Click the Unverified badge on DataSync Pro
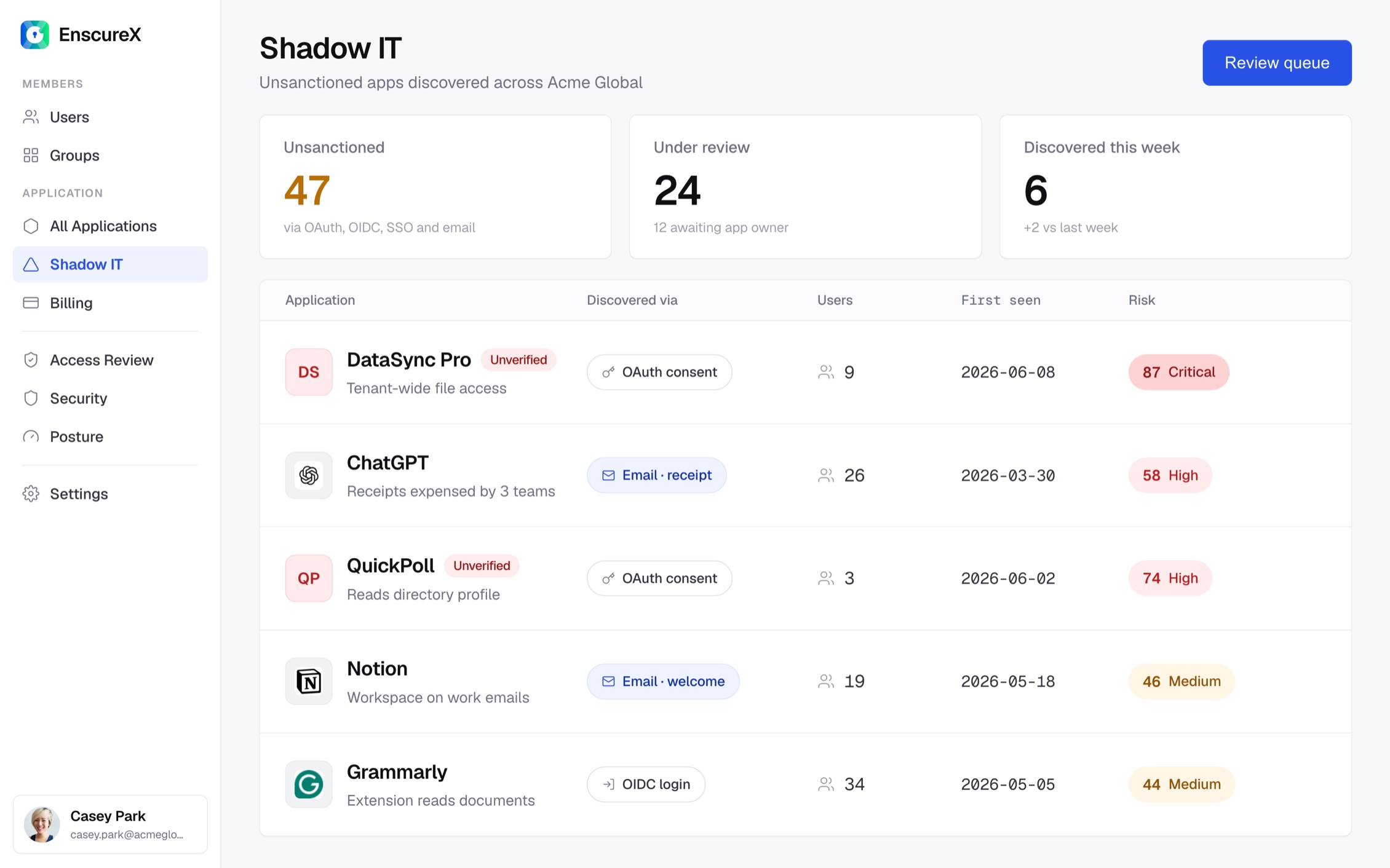The height and width of the screenshot is (868, 1390). [x=518, y=360]
